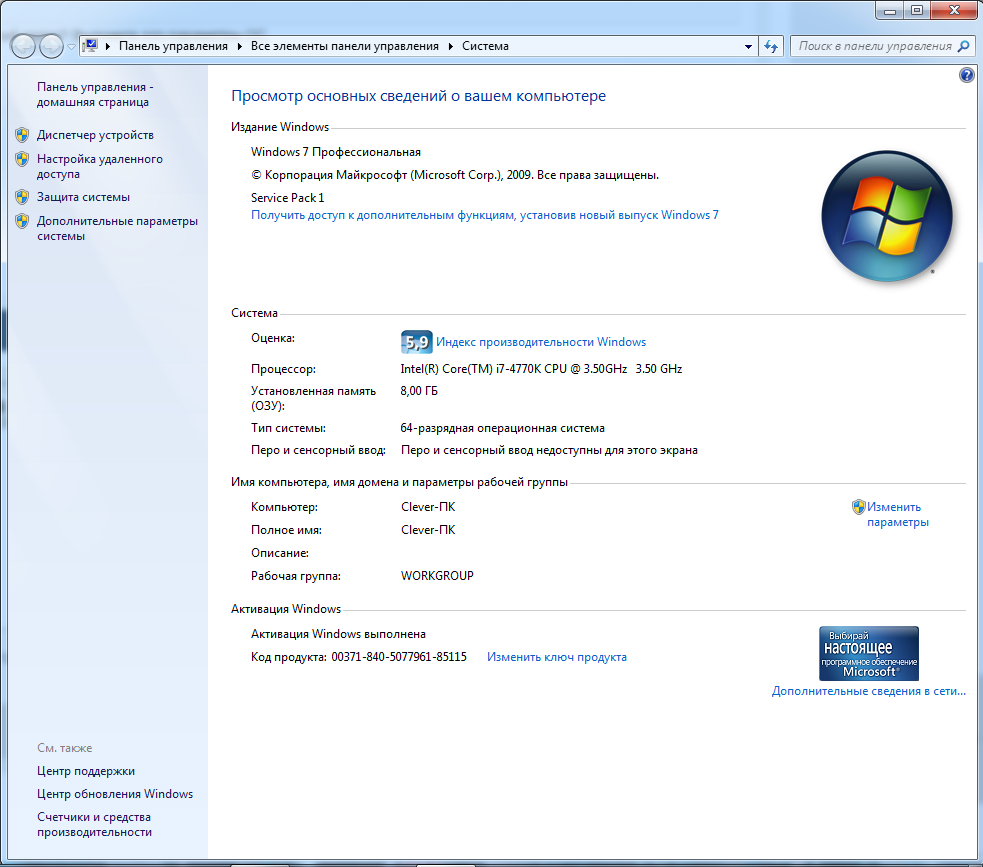Go to Панель управления breadcrumb

coord(173,46)
